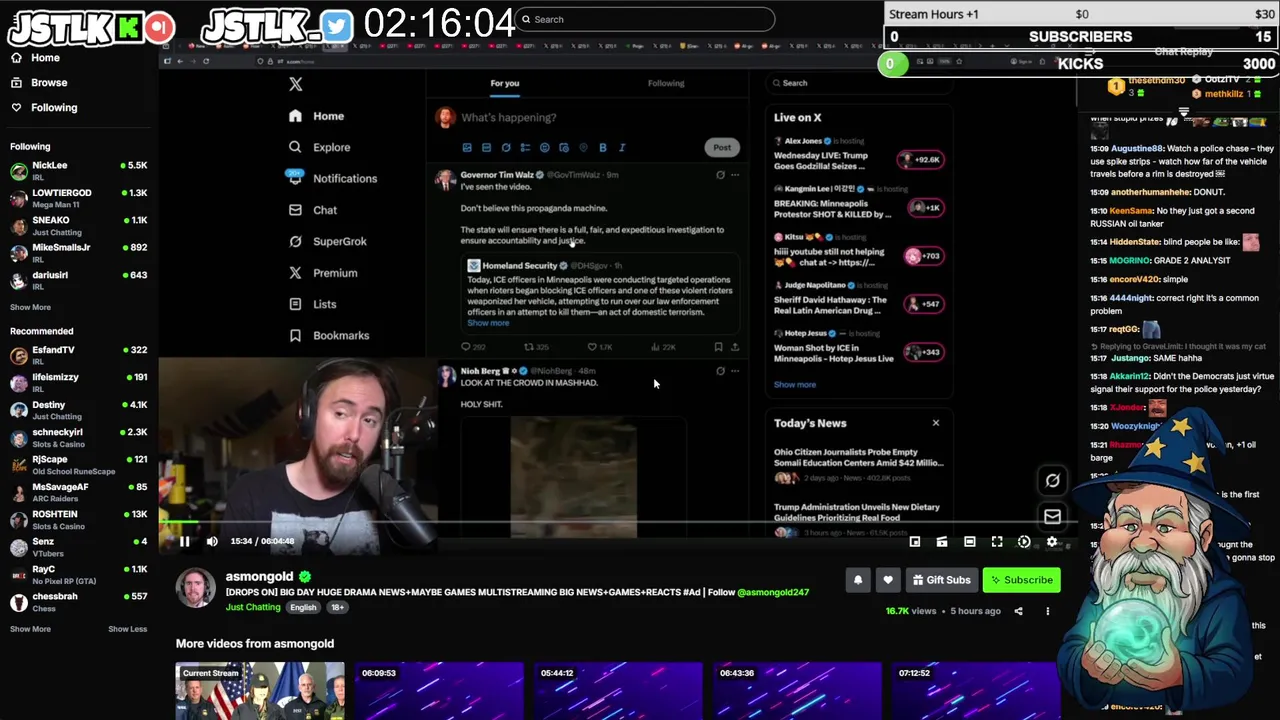
Task: Open the player settings gear
Action: (1052, 541)
